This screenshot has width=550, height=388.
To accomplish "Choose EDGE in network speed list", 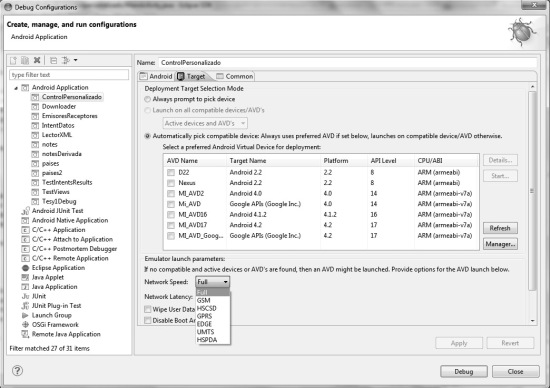I will pos(213,324).
